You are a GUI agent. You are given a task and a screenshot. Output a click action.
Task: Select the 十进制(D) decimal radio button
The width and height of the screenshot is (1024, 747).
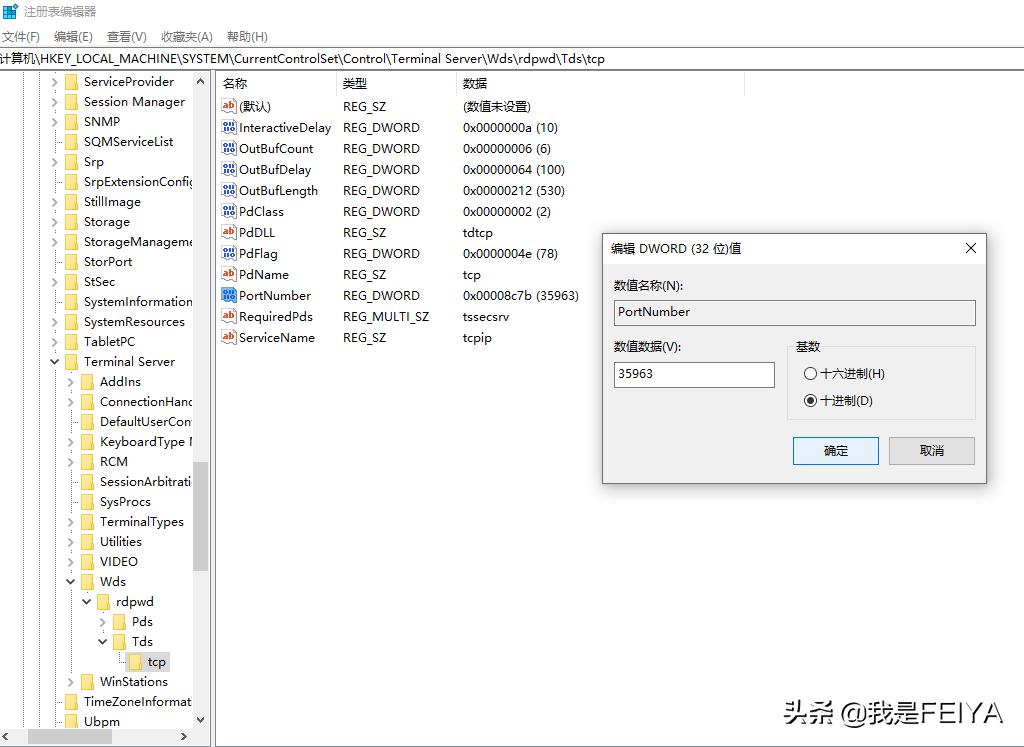pyautogui.click(x=810, y=400)
